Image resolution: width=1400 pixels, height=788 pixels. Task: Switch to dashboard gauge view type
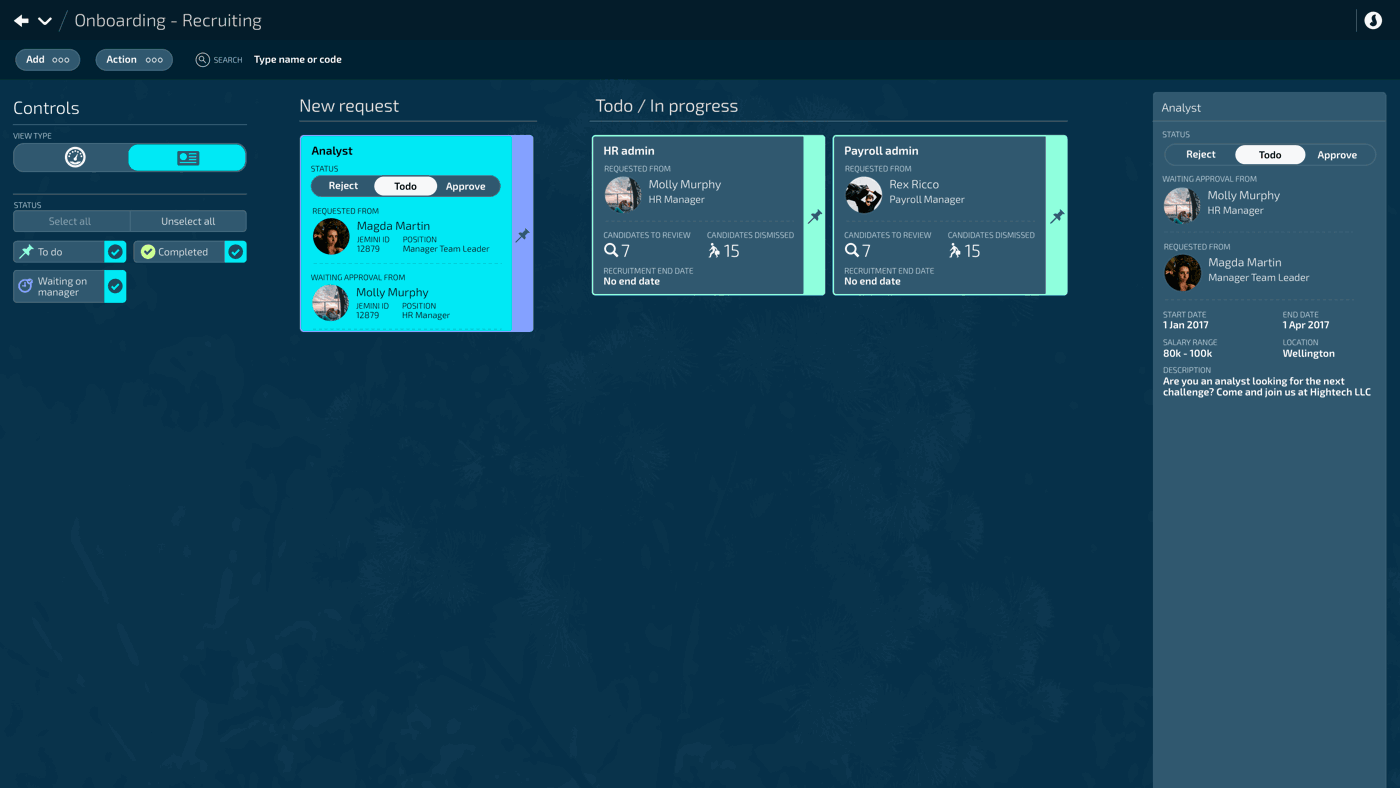pos(74,158)
